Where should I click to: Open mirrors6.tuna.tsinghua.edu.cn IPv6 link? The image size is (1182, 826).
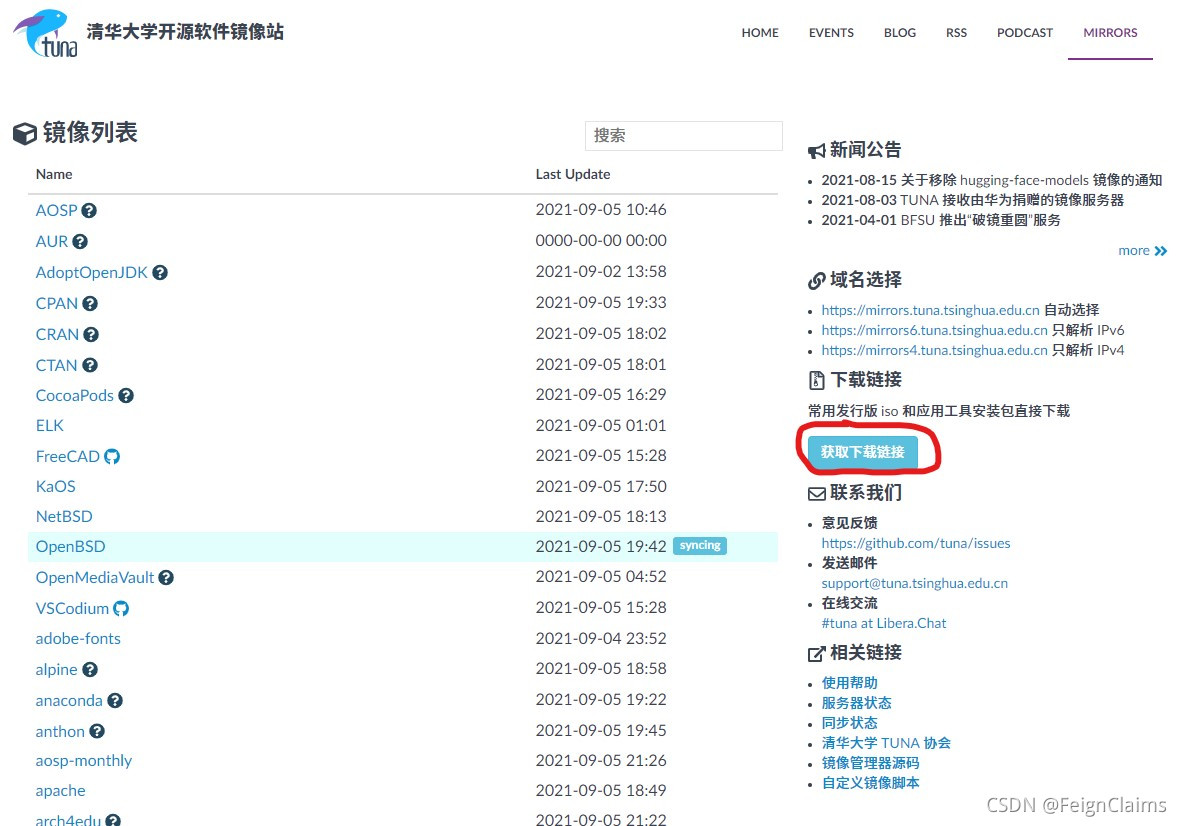pyautogui.click(x=935, y=331)
